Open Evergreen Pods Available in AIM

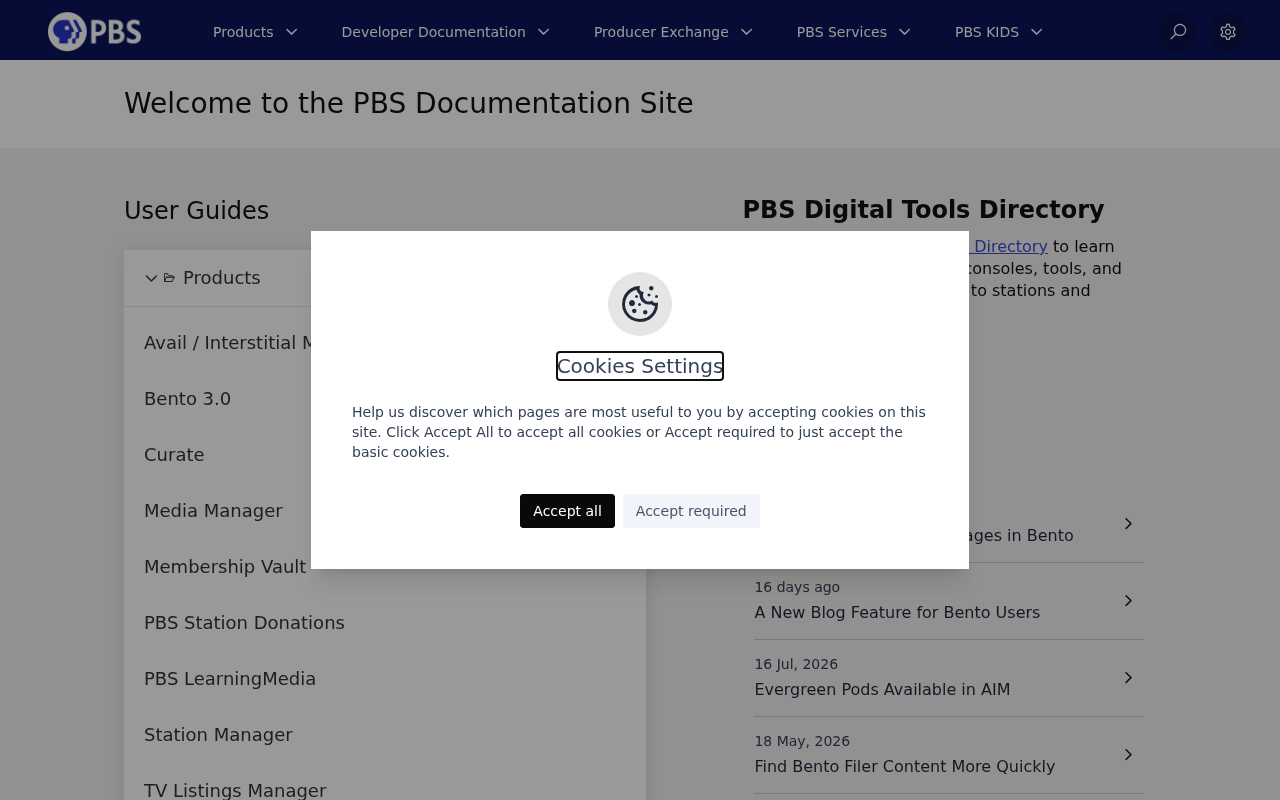click(x=882, y=690)
